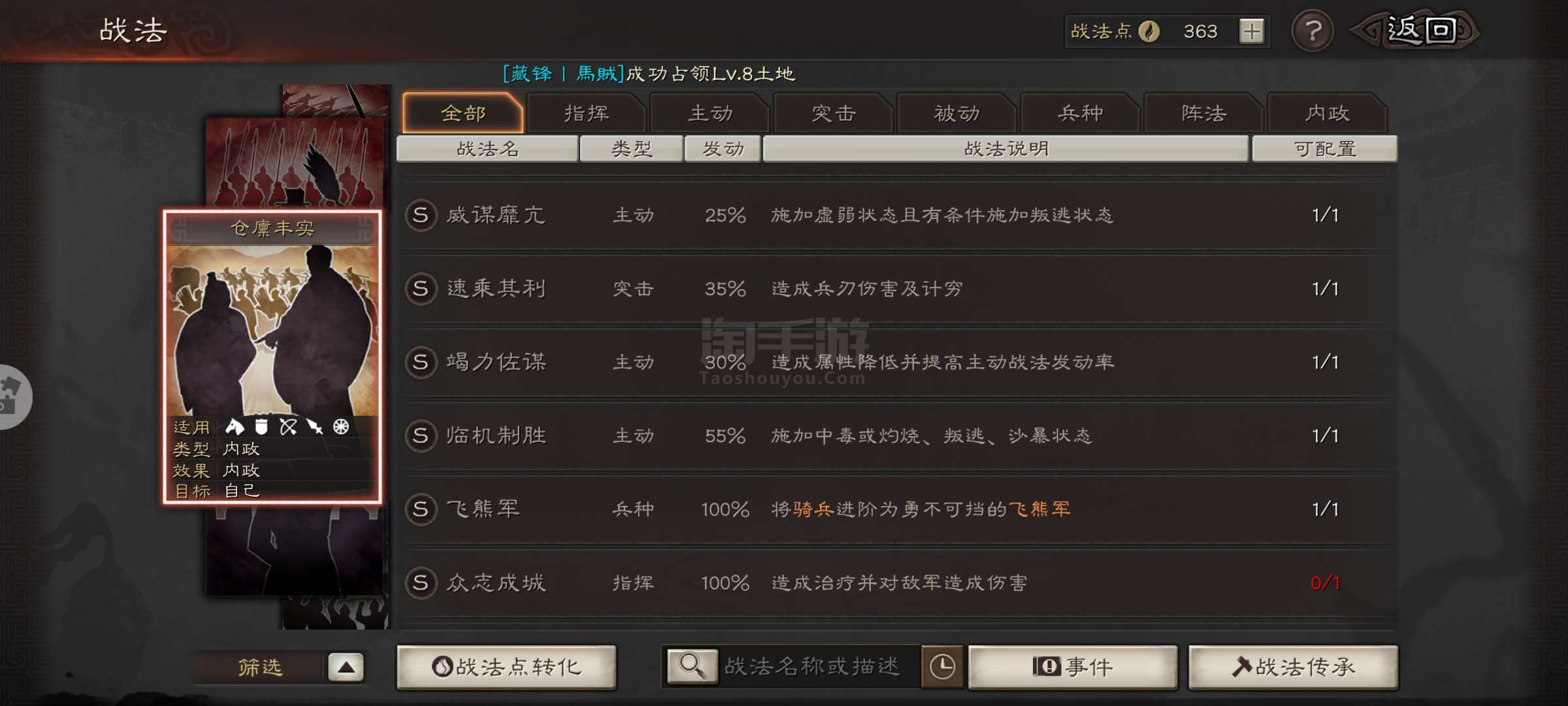Expand the 筛选 filter arrow
1568x706 pixels.
pos(346,667)
